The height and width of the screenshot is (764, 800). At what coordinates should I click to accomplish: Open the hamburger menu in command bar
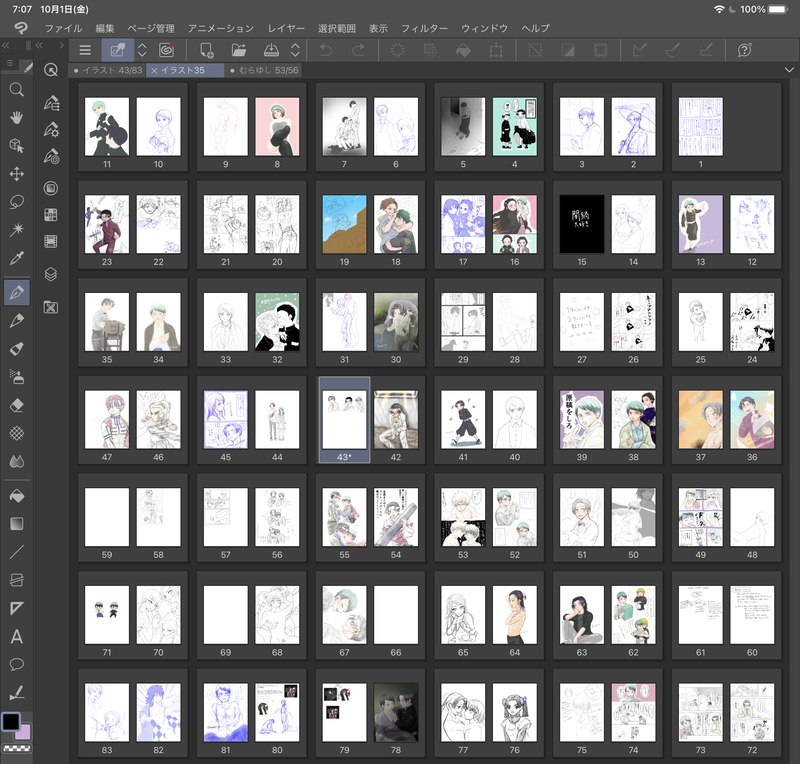coord(85,50)
